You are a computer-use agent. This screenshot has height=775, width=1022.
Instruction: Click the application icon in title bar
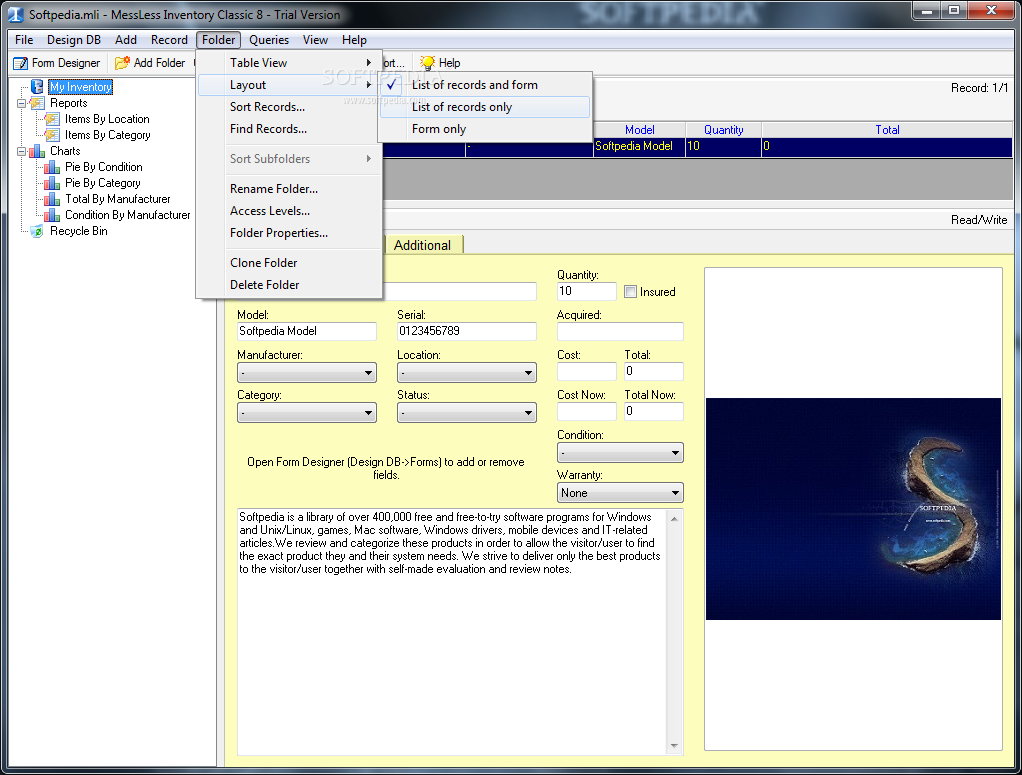tap(16, 14)
